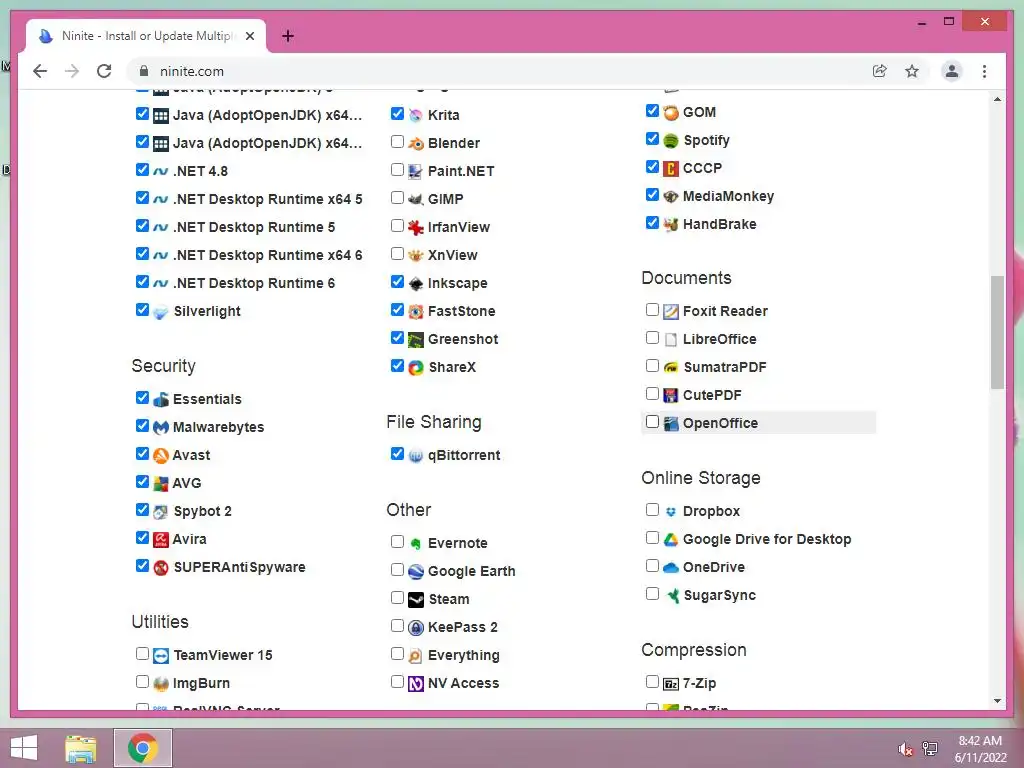Click the CCCP icon
The width and height of the screenshot is (1024, 768).
click(x=671, y=169)
